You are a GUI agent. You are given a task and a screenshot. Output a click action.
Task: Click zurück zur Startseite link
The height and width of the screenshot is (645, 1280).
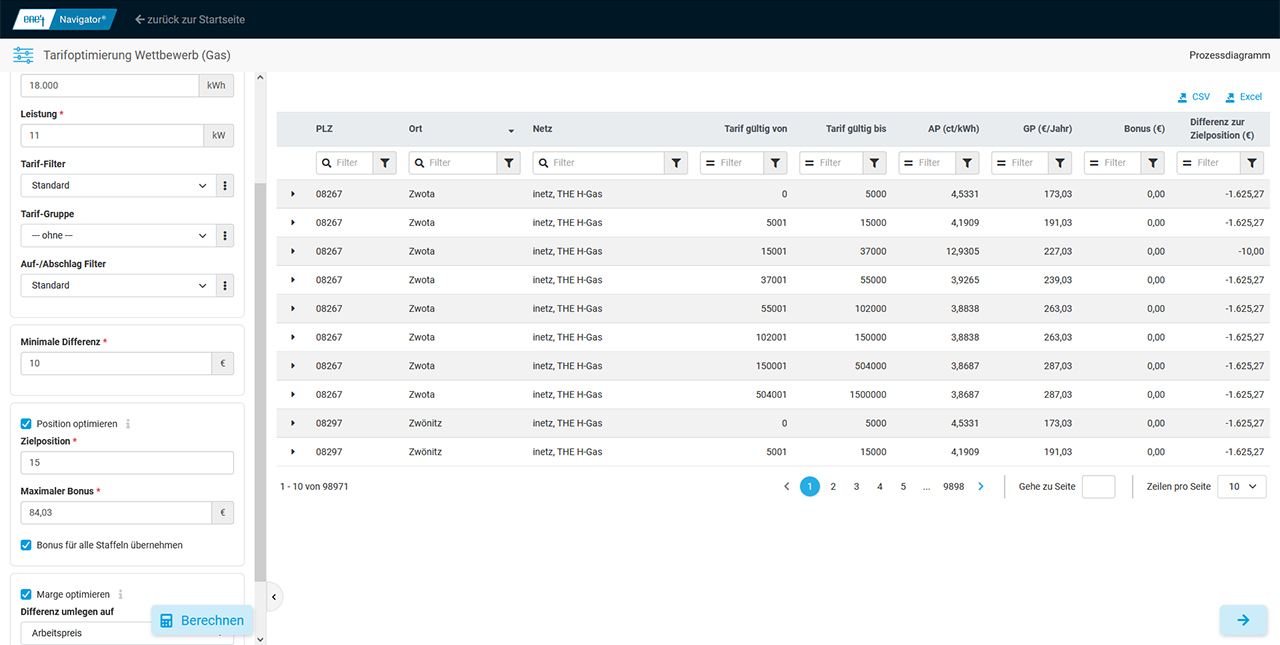[x=190, y=19]
